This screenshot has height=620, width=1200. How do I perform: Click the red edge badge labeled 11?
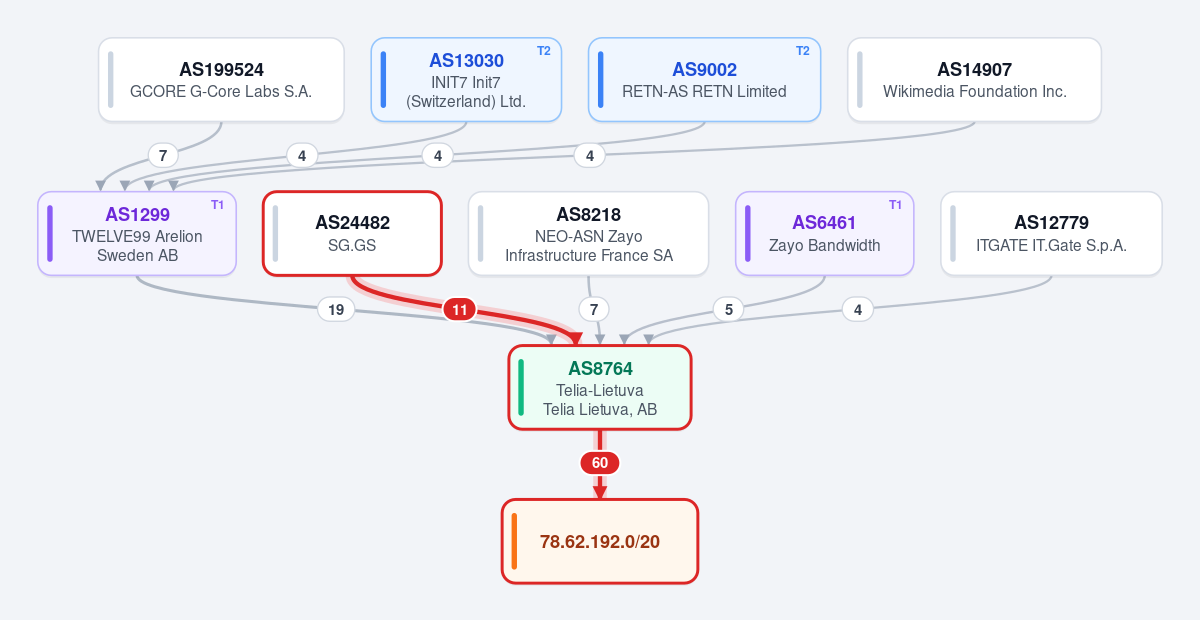459,310
